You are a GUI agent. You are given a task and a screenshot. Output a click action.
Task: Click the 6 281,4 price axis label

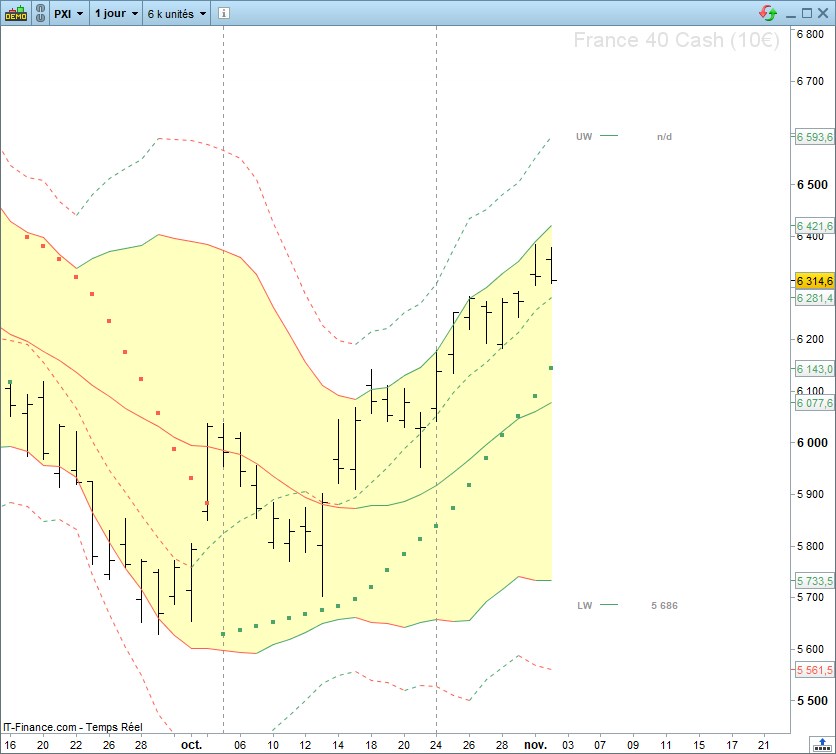click(x=814, y=298)
